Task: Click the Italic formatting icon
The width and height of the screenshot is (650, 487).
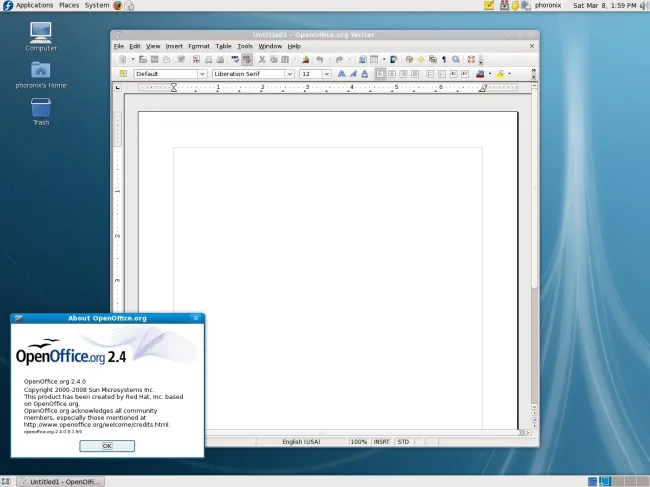Action: [x=353, y=74]
